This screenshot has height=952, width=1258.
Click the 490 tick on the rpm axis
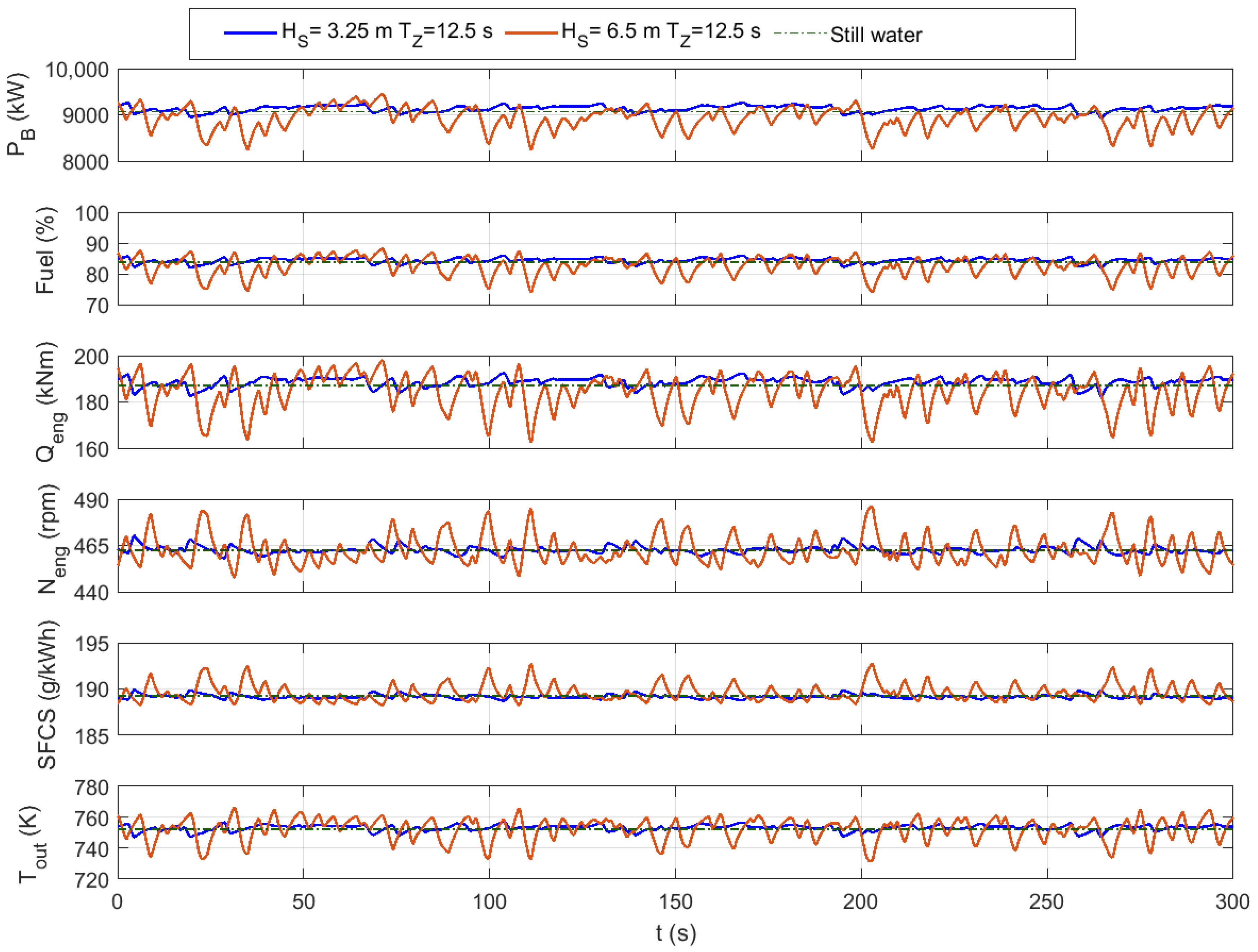(x=91, y=501)
